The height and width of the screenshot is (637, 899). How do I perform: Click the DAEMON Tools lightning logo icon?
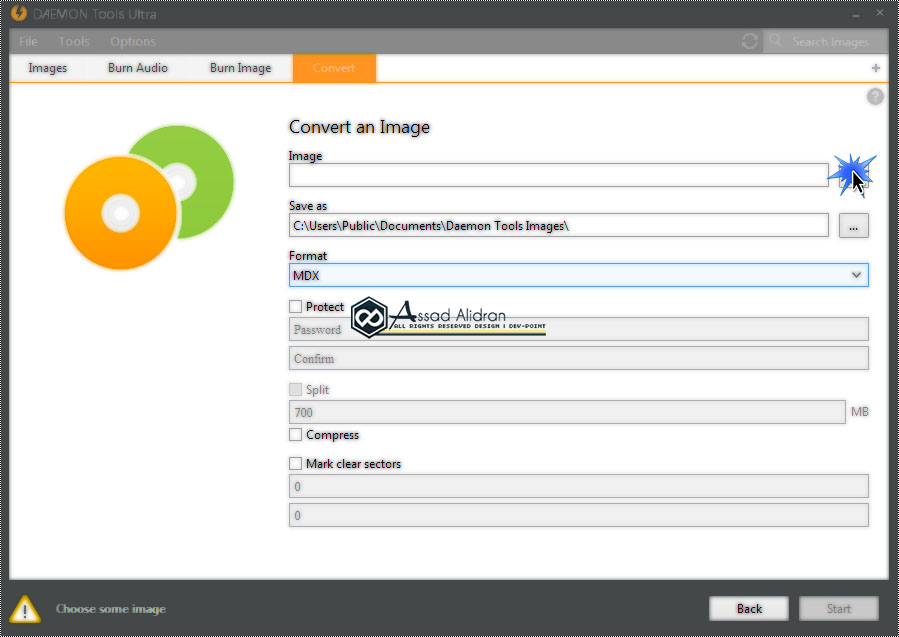click(x=19, y=13)
